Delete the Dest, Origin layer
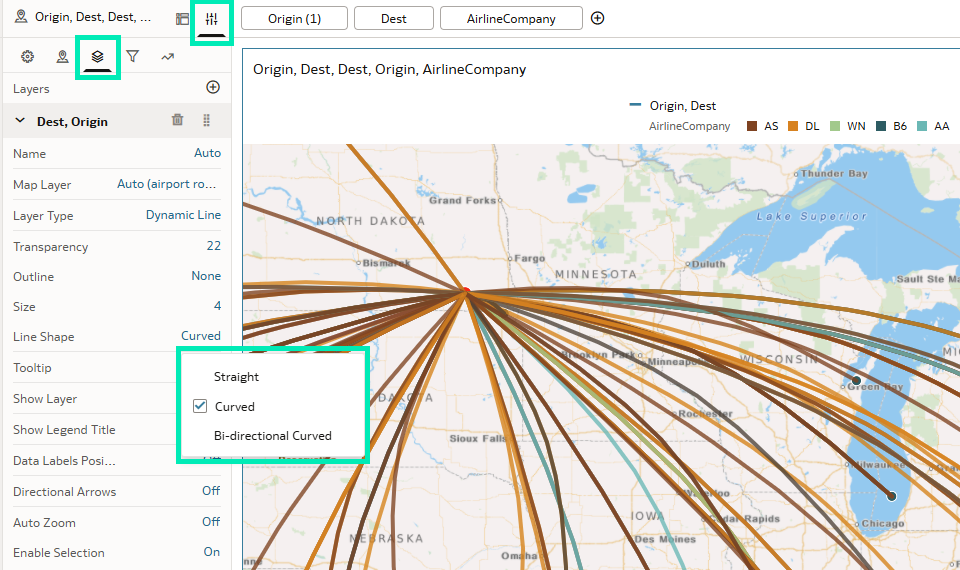The height and width of the screenshot is (570, 960). point(178,120)
